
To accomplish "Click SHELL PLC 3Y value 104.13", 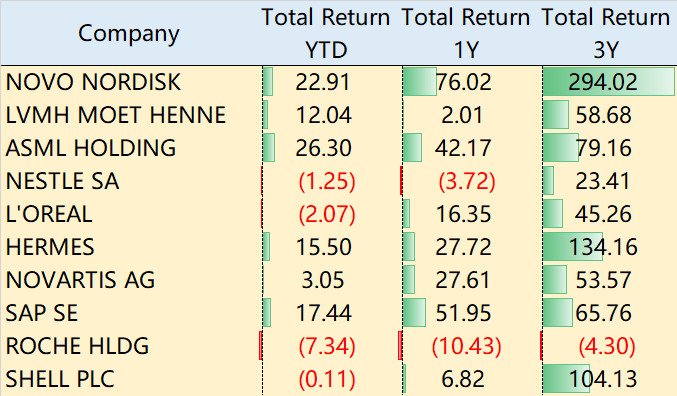I will [603, 379].
